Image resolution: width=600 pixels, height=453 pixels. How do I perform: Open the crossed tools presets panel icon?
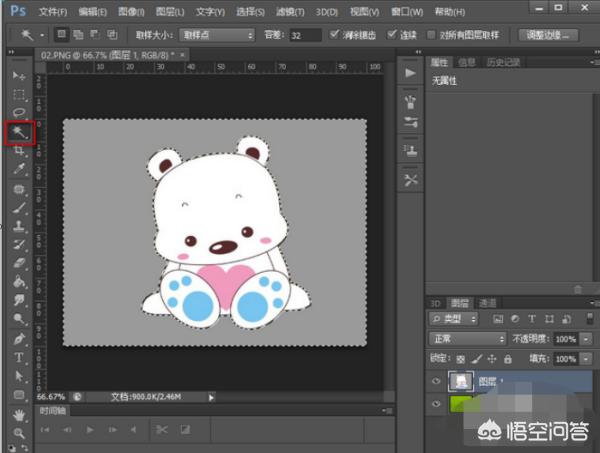tap(410, 180)
